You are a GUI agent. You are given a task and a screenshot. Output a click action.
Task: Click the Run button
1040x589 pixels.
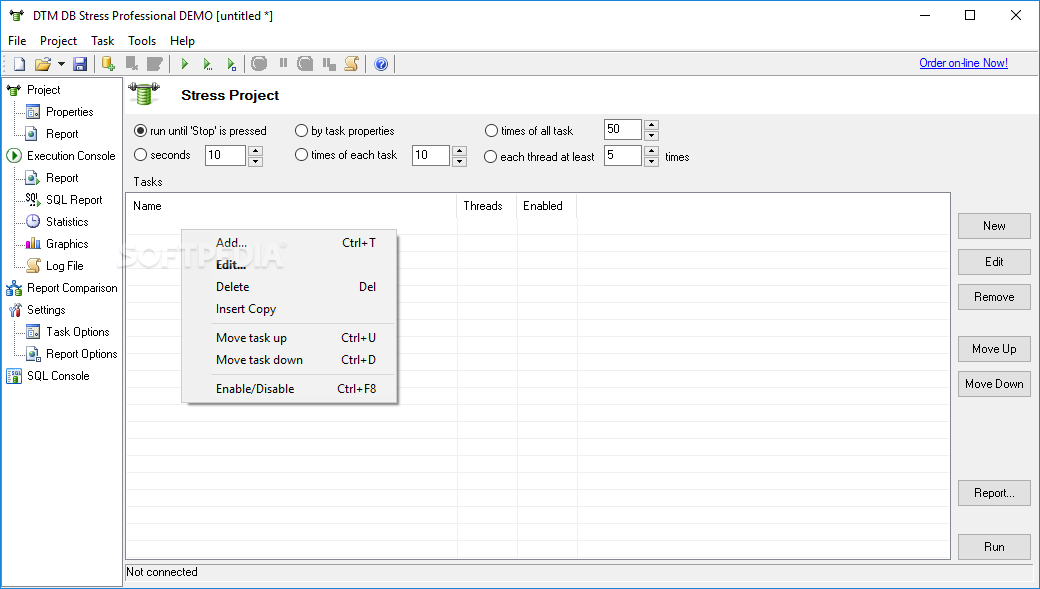(x=994, y=547)
